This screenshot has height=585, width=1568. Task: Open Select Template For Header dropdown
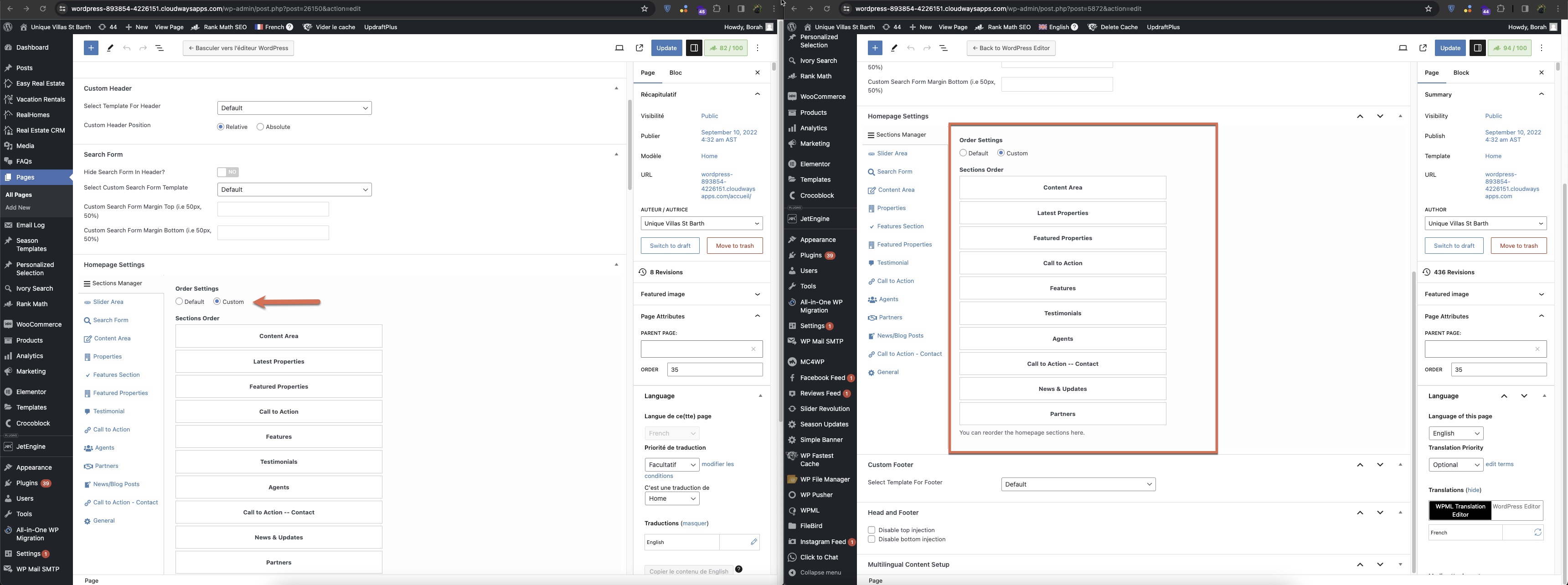point(294,108)
